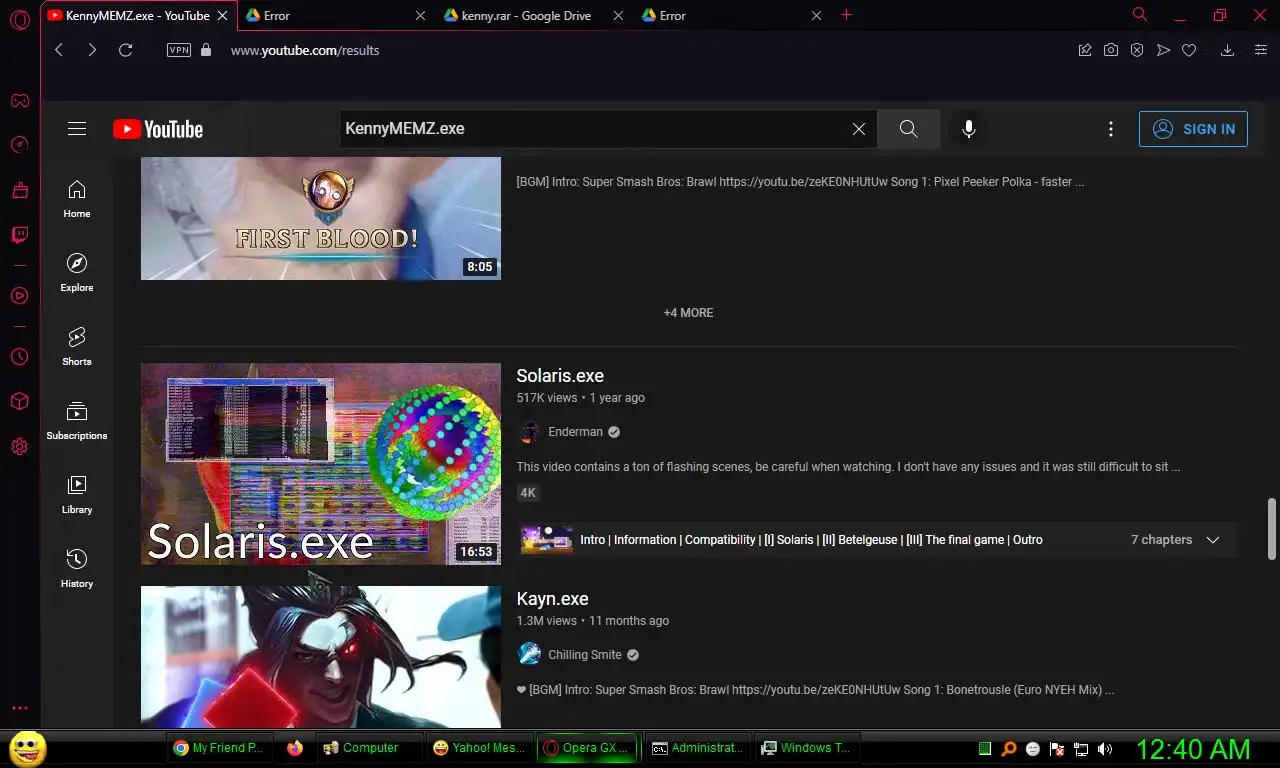Image resolution: width=1280 pixels, height=768 pixels.
Task: Start voice search with microphone icon
Action: point(968,129)
